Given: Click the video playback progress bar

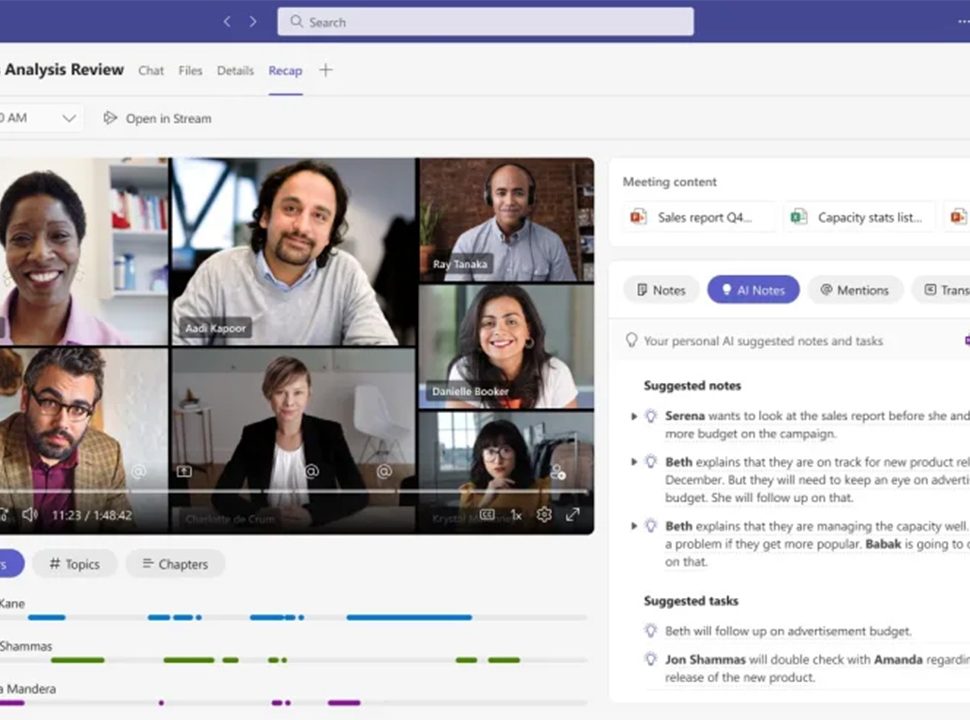Looking at the screenshot, I should point(293,491).
